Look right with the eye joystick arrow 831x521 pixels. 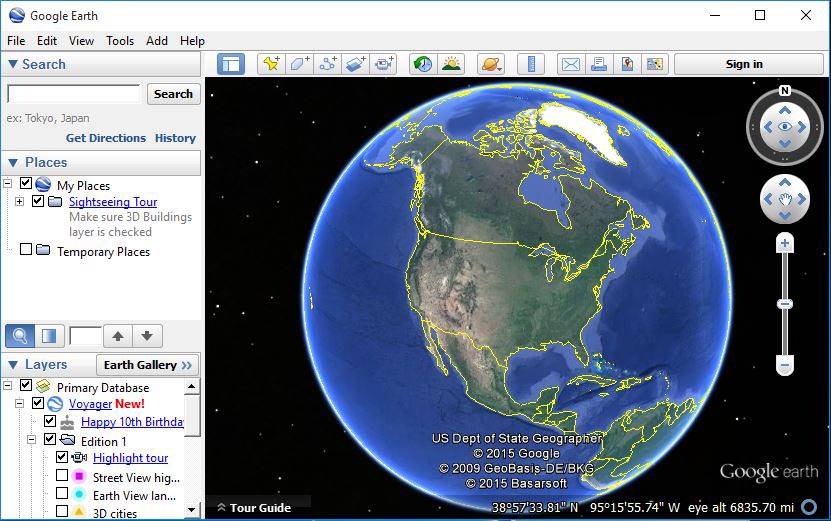(x=802, y=127)
